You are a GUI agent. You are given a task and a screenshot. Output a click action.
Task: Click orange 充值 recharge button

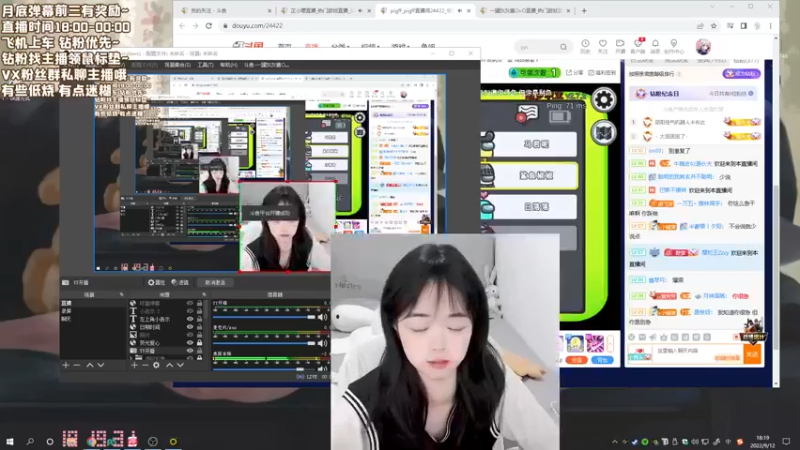[x=577, y=360]
